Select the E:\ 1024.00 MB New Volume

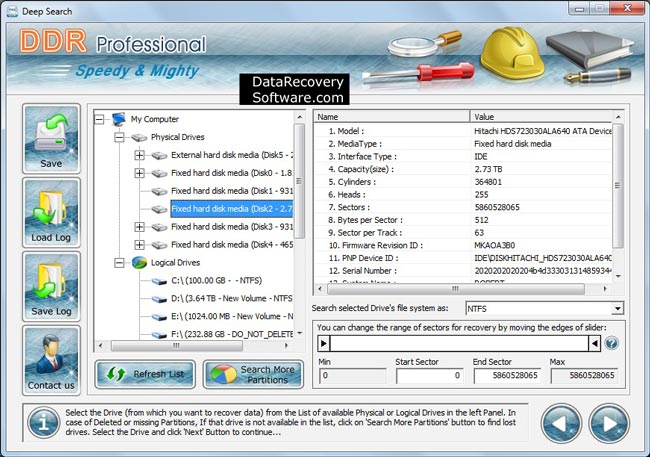232,316
